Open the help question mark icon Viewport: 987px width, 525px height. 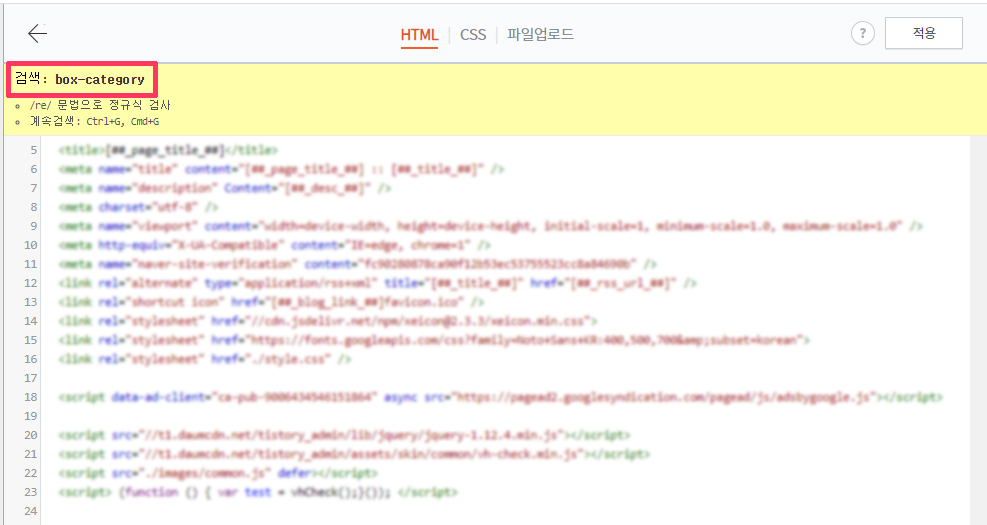[862, 33]
